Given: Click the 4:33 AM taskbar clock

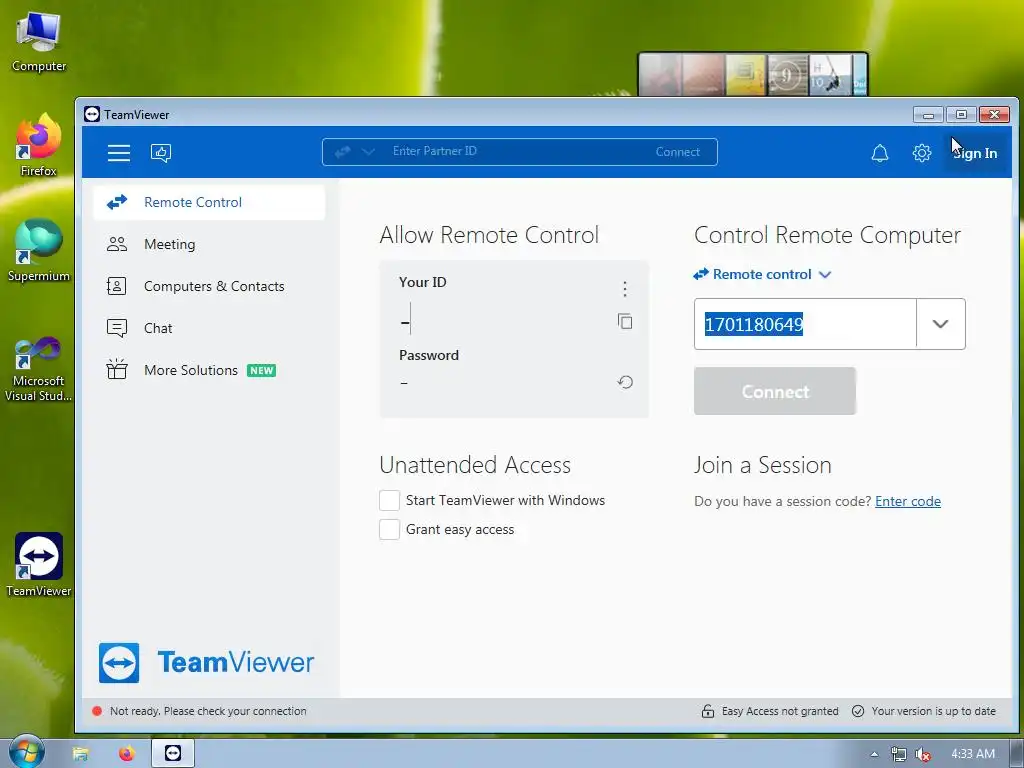Looking at the screenshot, I should tap(973, 754).
